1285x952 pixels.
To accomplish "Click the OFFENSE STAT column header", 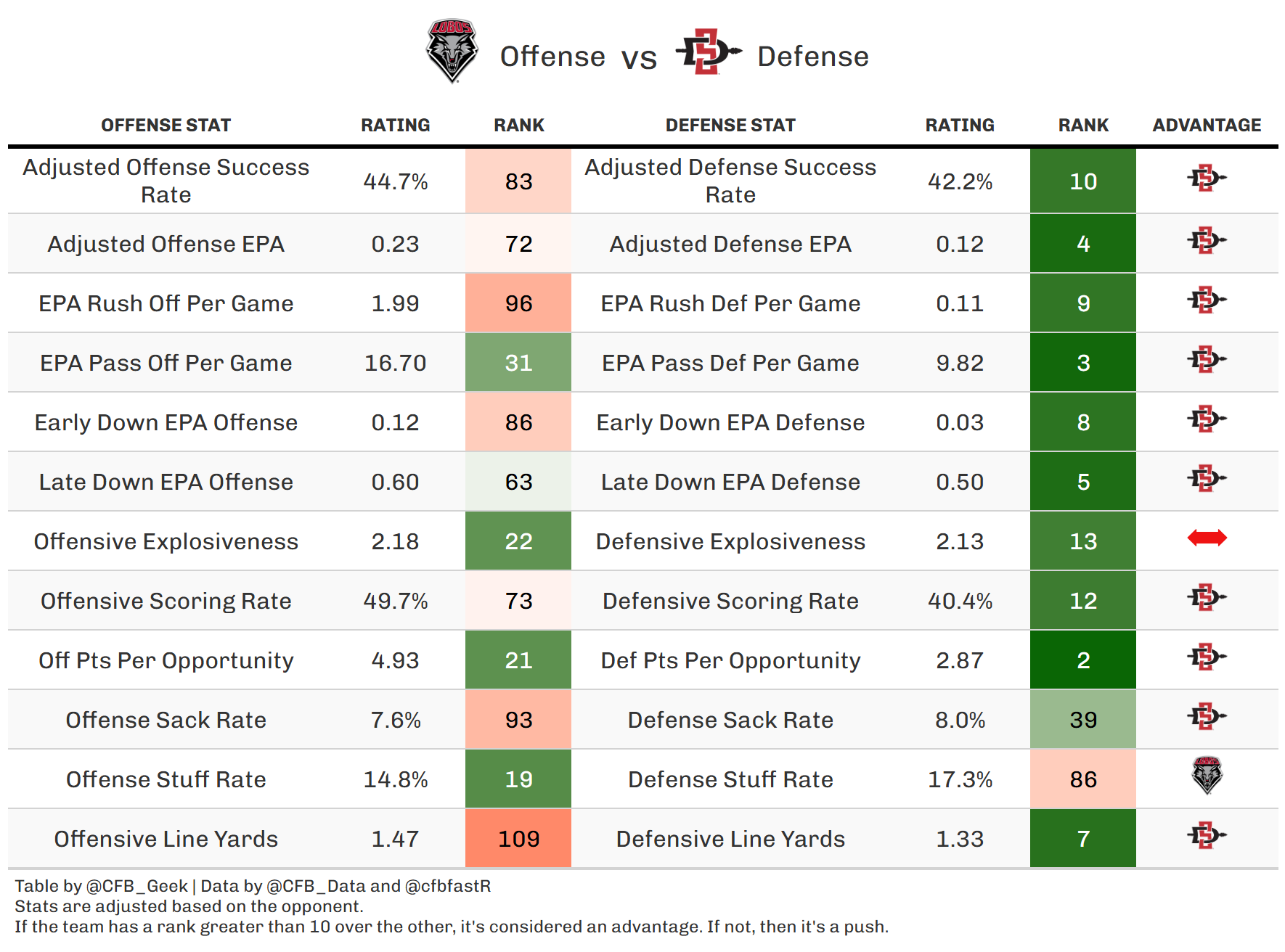I will [166, 126].
